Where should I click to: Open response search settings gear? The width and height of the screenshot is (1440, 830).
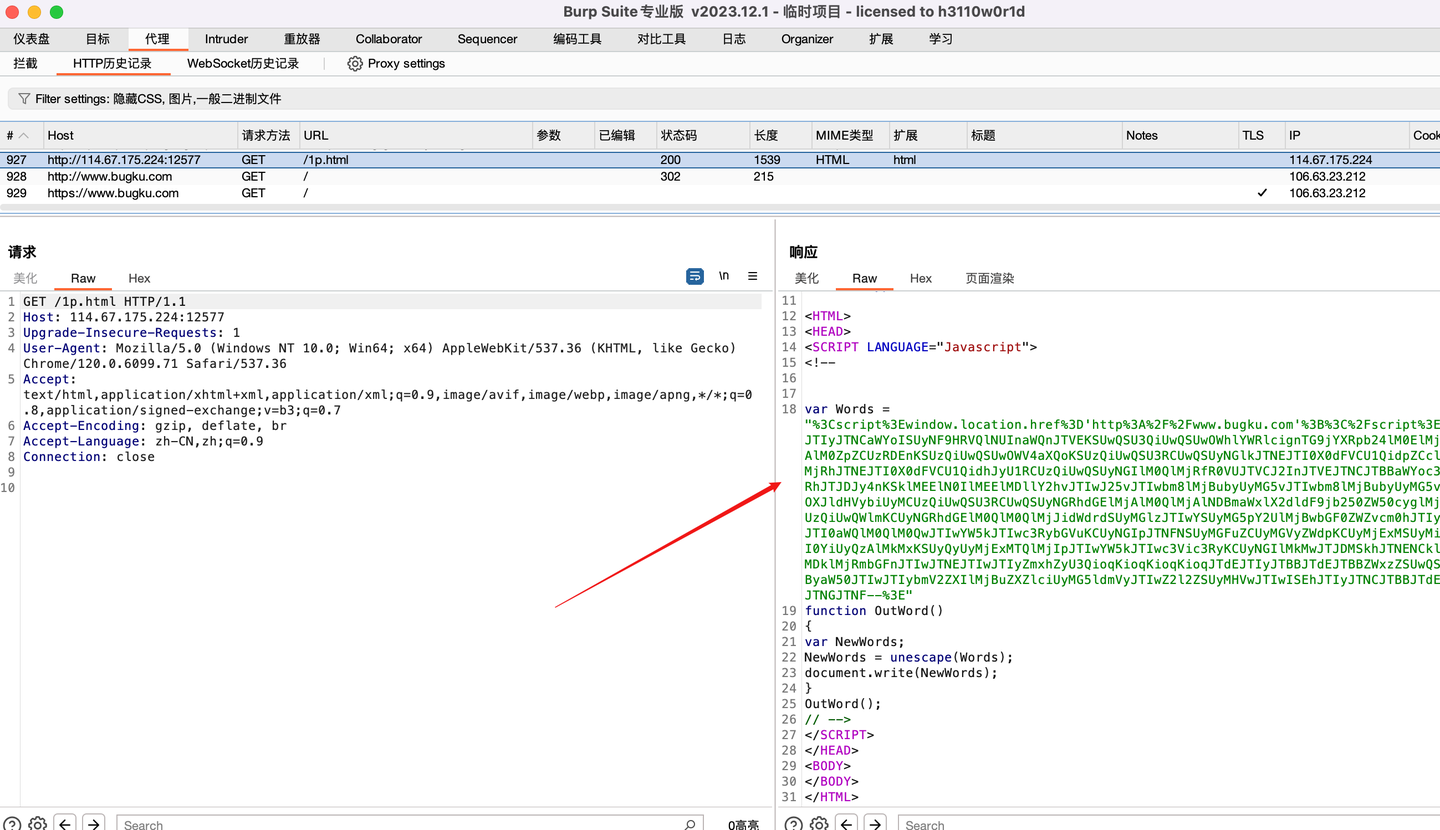(x=819, y=824)
